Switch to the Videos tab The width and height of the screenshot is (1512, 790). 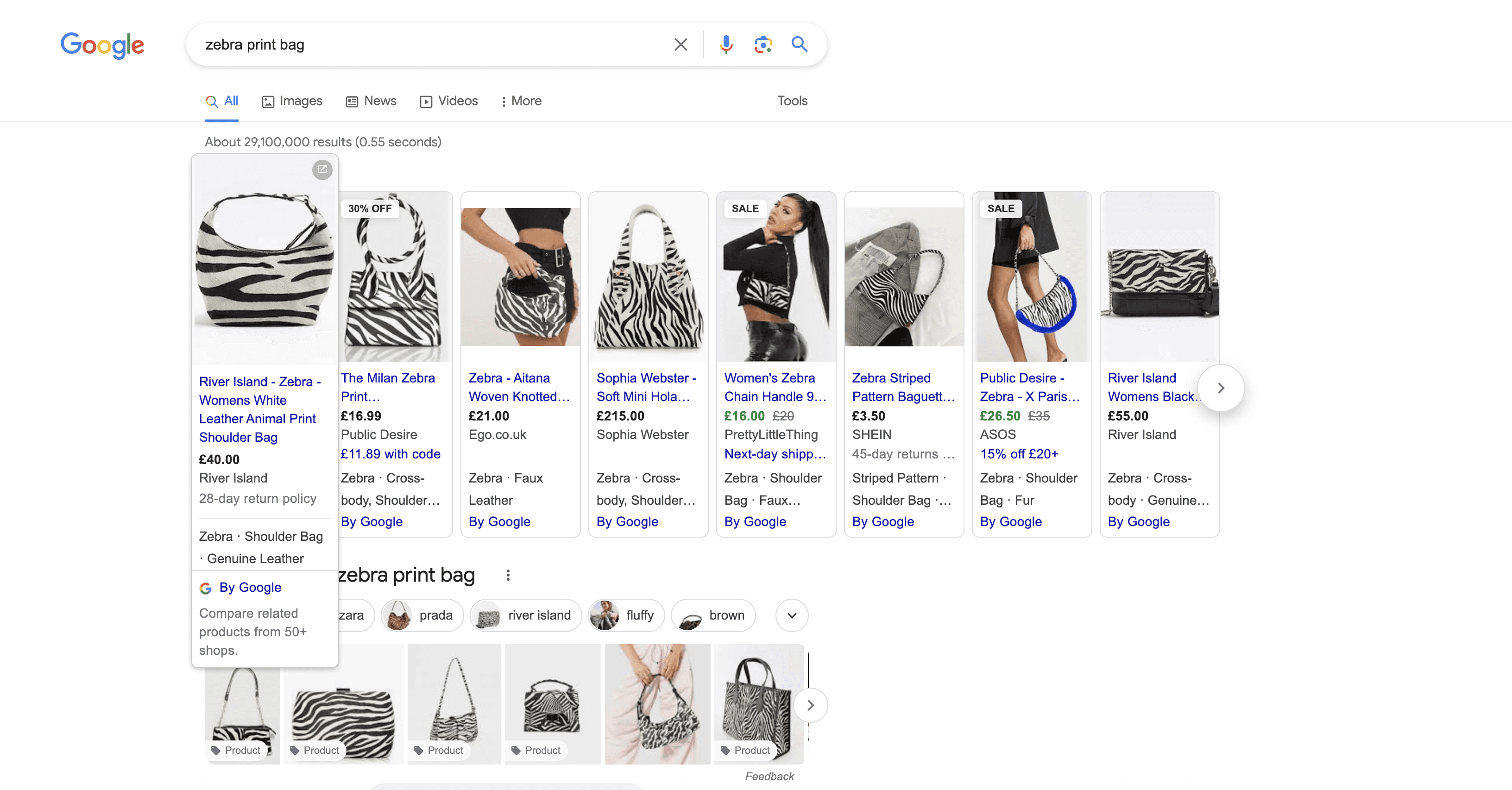pos(449,101)
